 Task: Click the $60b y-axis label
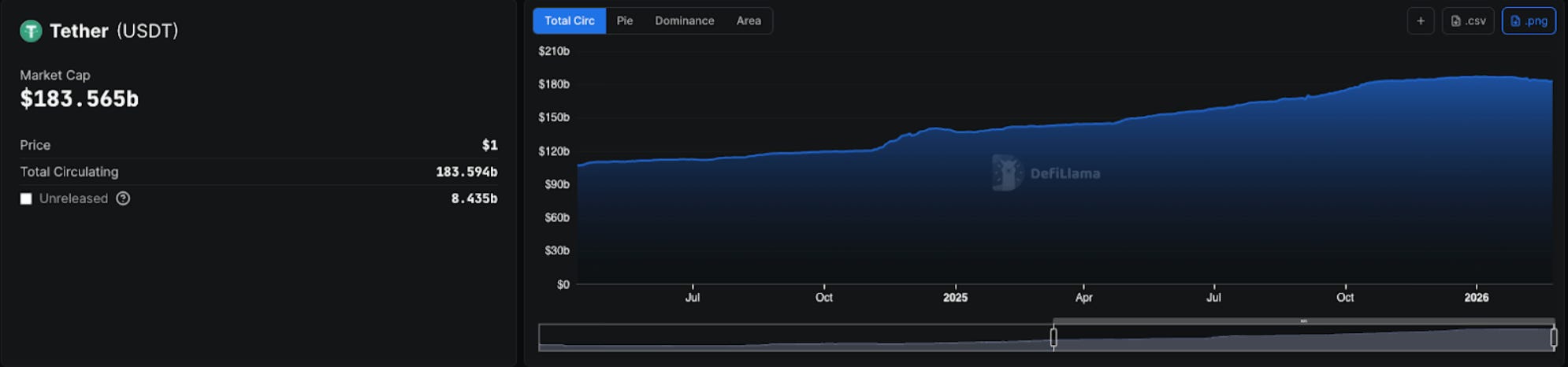pyautogui.click(x=557, y=217)
